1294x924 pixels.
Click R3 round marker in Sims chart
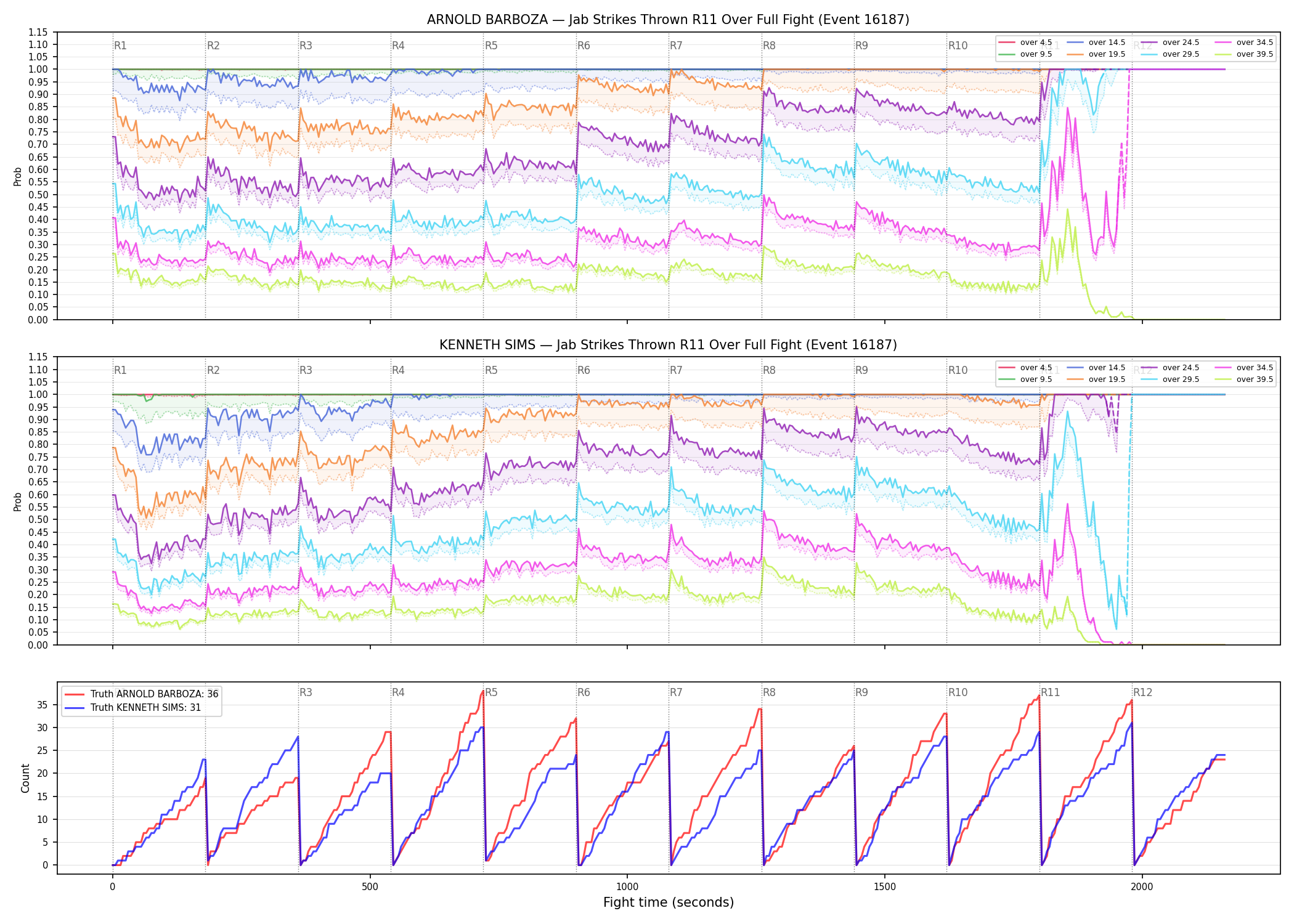(x=306, y=370)
